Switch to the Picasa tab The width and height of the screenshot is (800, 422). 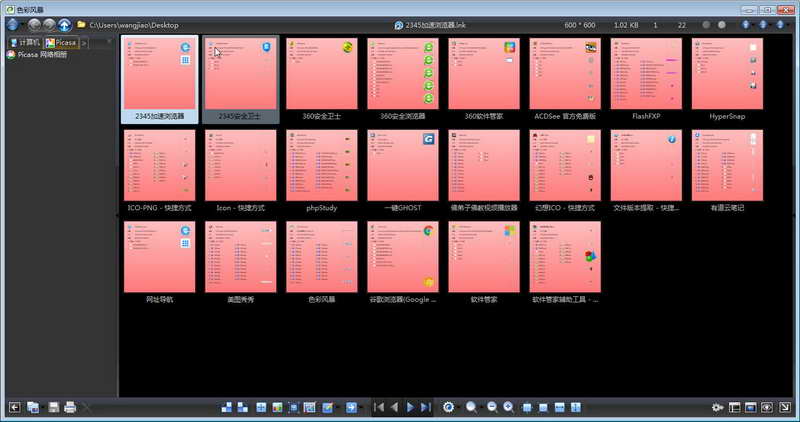[x=61, y=43]
